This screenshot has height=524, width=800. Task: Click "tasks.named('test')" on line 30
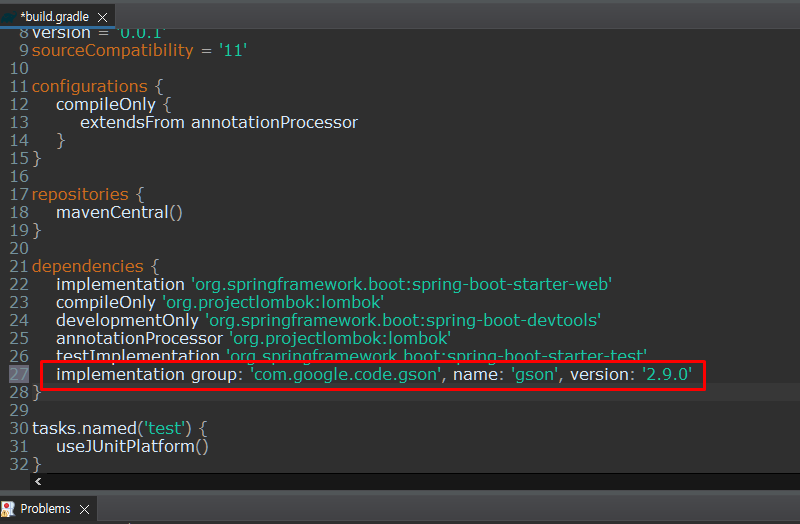tap(112, 428)
